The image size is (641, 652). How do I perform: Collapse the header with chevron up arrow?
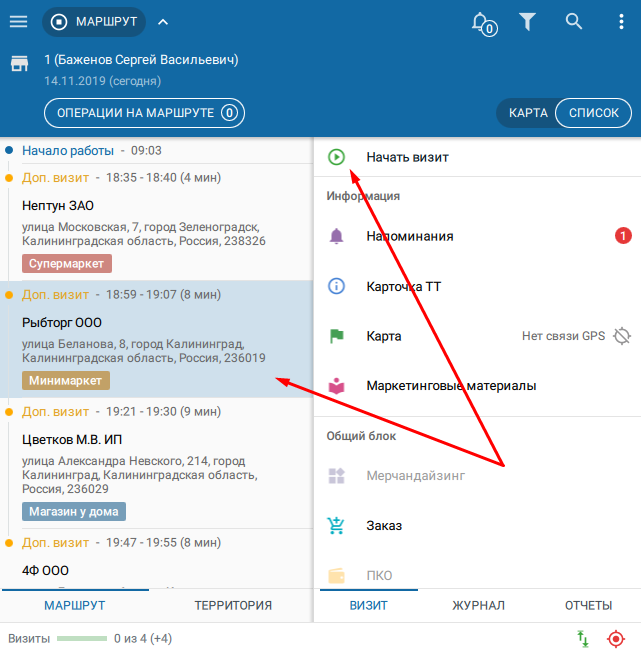[164, 21]
